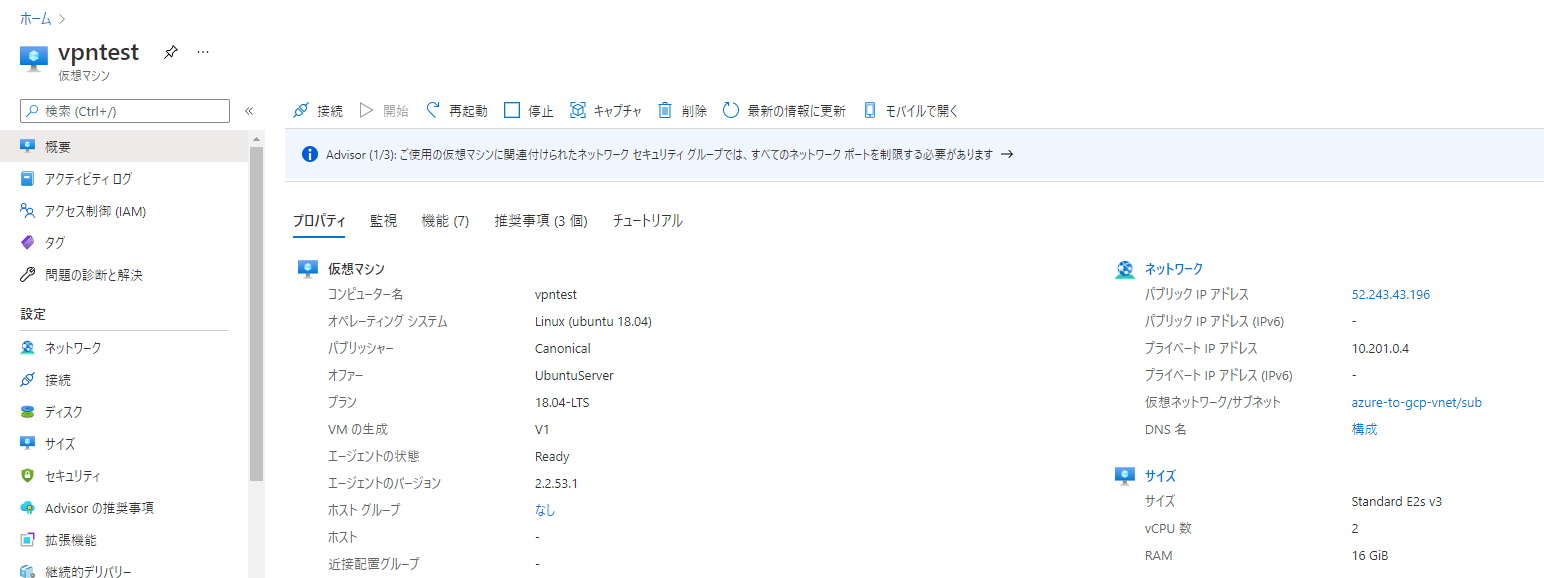This screenshot has width=1544, height=578.
Task: Select the プロパティ tab
Action: click(x=319, y=221)
